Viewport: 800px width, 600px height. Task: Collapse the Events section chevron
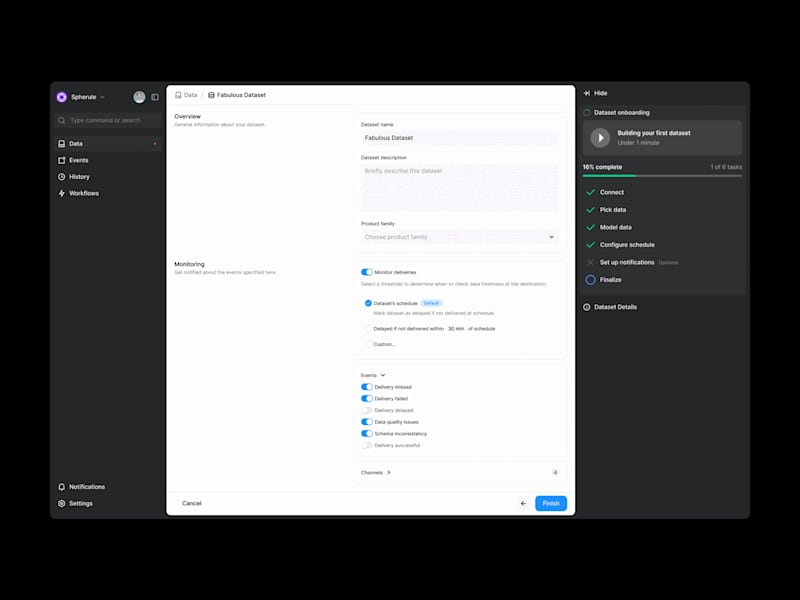[x=383, y=375]
